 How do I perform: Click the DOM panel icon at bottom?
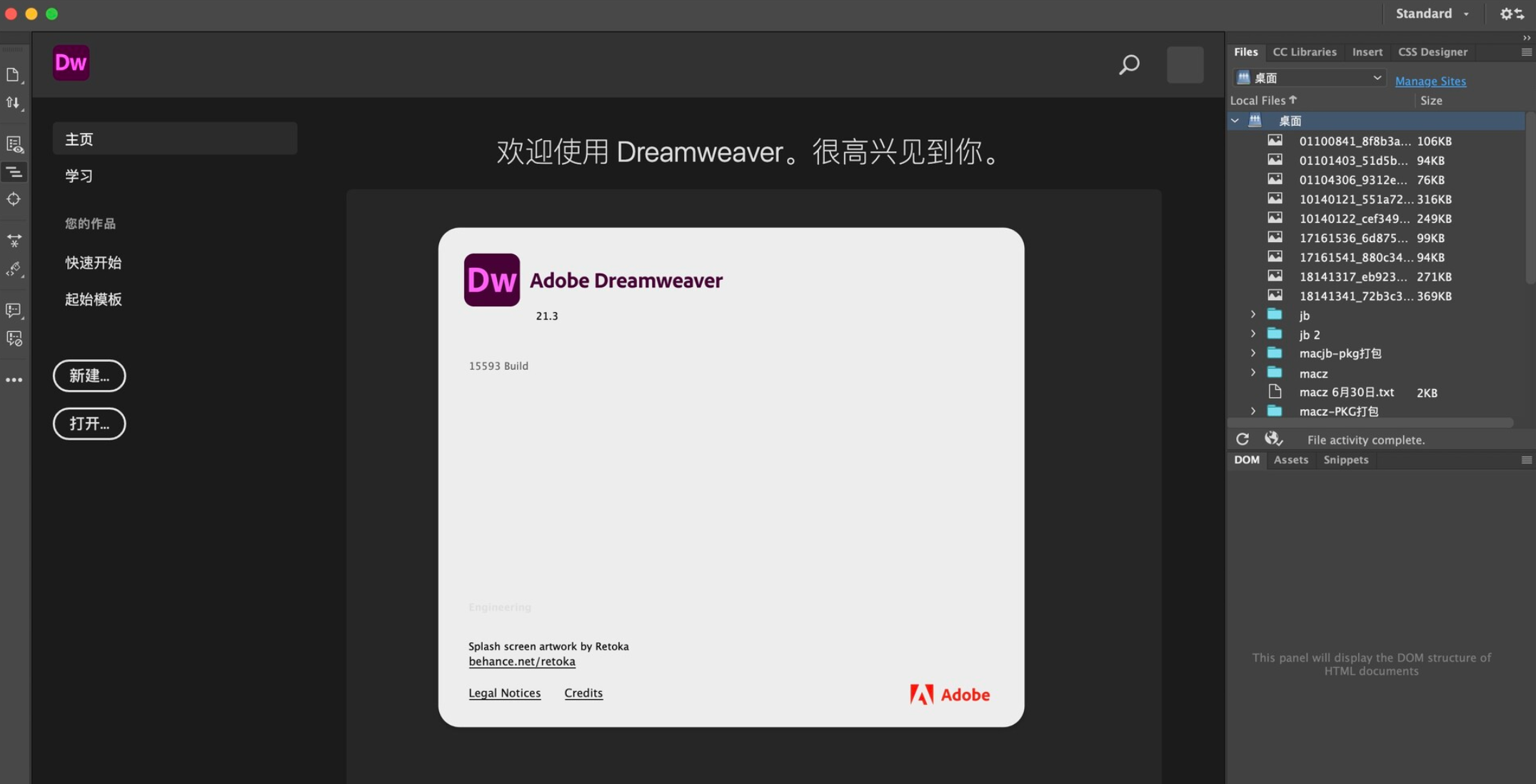tap(1246, 459)
